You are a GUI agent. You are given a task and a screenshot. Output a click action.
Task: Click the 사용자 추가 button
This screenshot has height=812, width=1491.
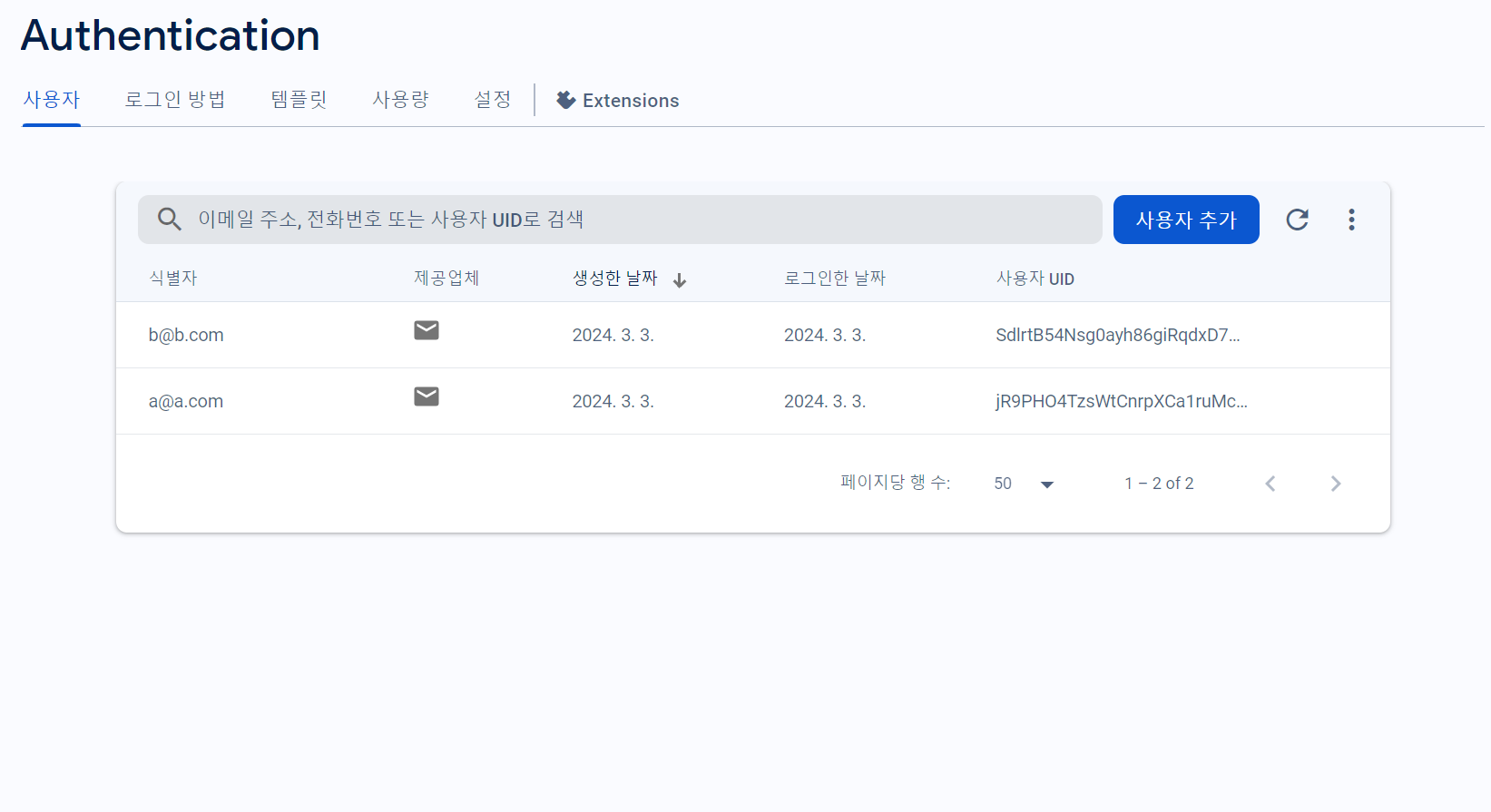[x=1186, y=220]
